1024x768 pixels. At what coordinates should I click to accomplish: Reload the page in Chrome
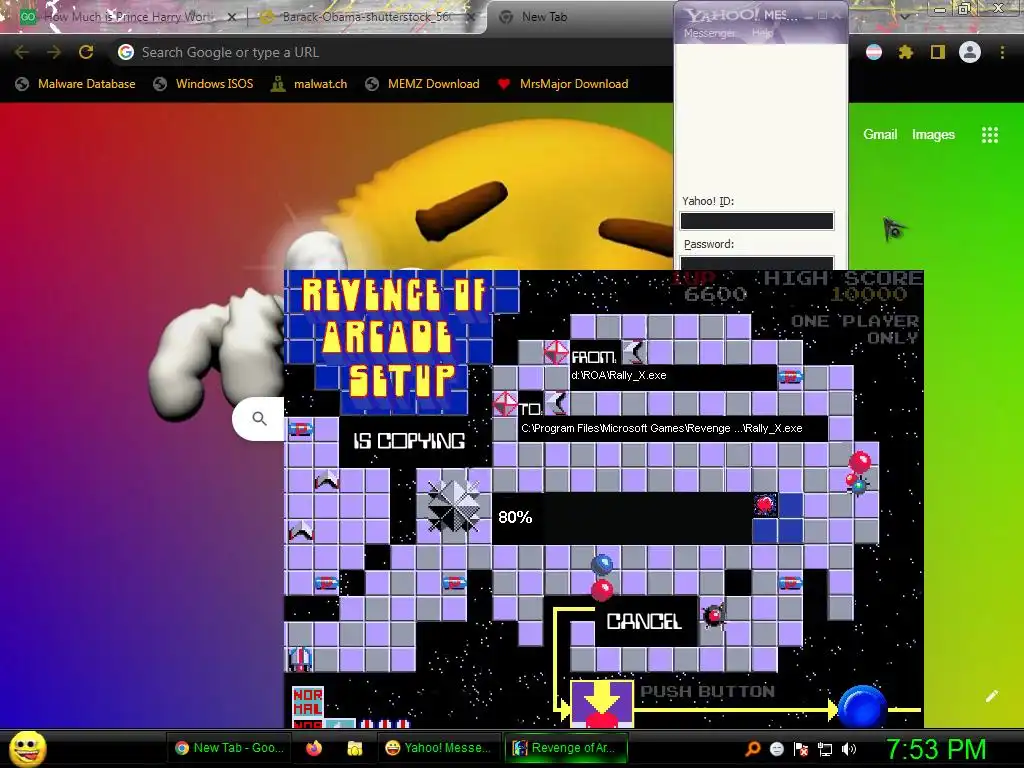point(86,52)
